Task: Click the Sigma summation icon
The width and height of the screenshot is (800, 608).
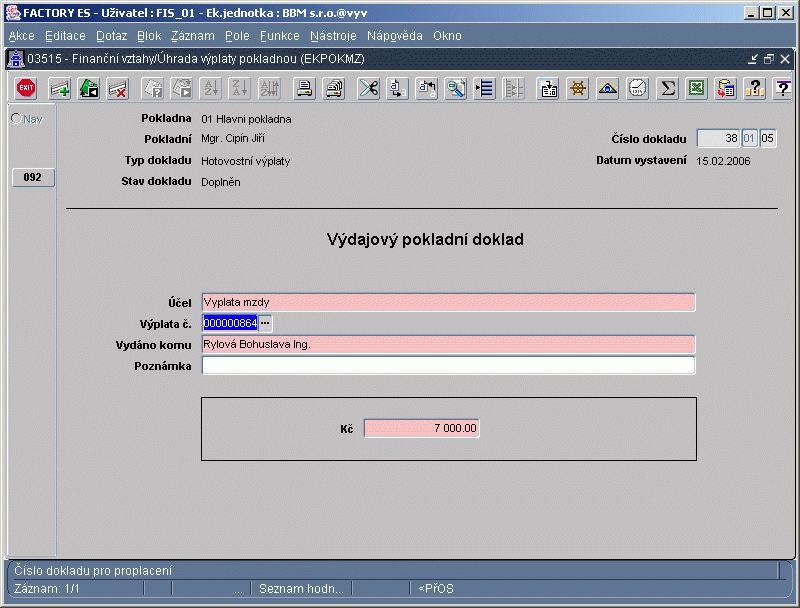Action: click(x=667, y=88)
